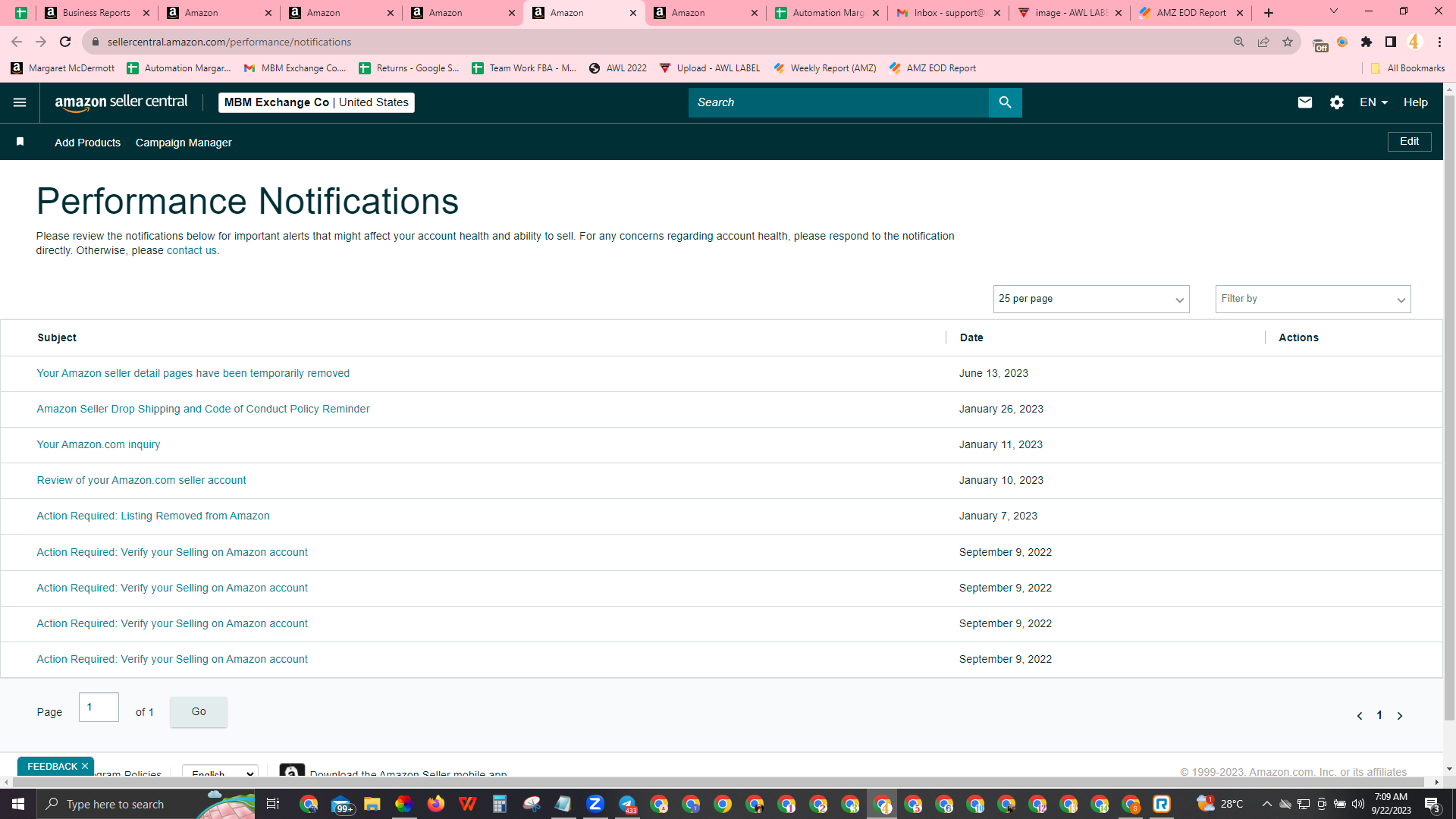Go to previous notifications page arrow
The image size is (1456, 819).
coord(1360,716)
